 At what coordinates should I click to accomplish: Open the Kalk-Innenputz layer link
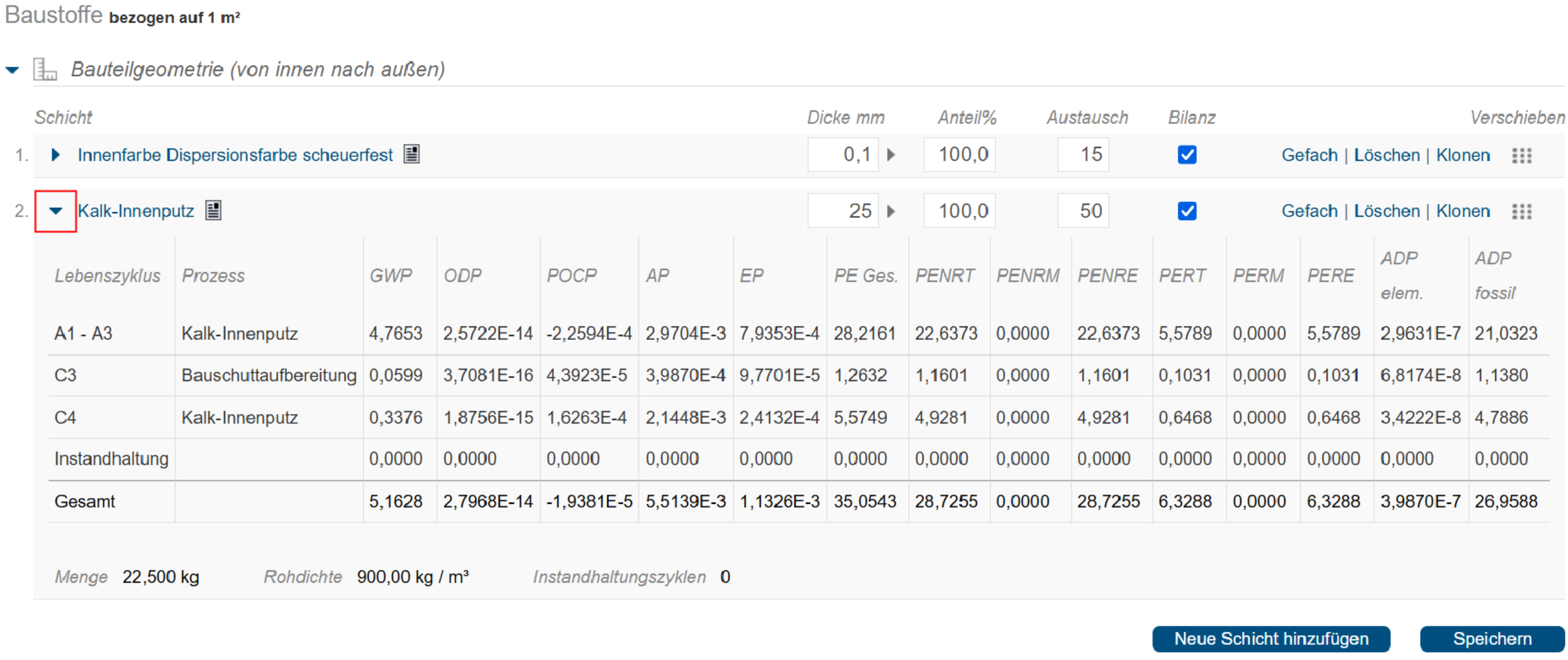(x=136, y=211)
